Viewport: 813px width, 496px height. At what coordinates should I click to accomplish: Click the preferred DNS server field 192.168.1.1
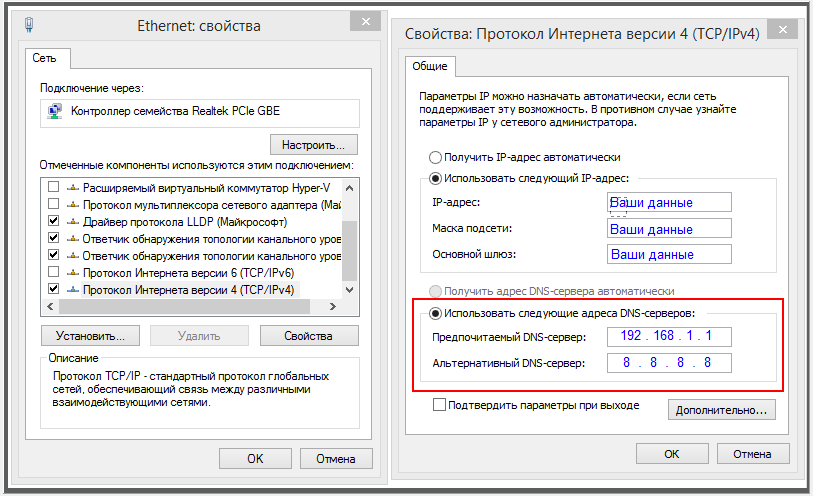(x=669, y=336)
